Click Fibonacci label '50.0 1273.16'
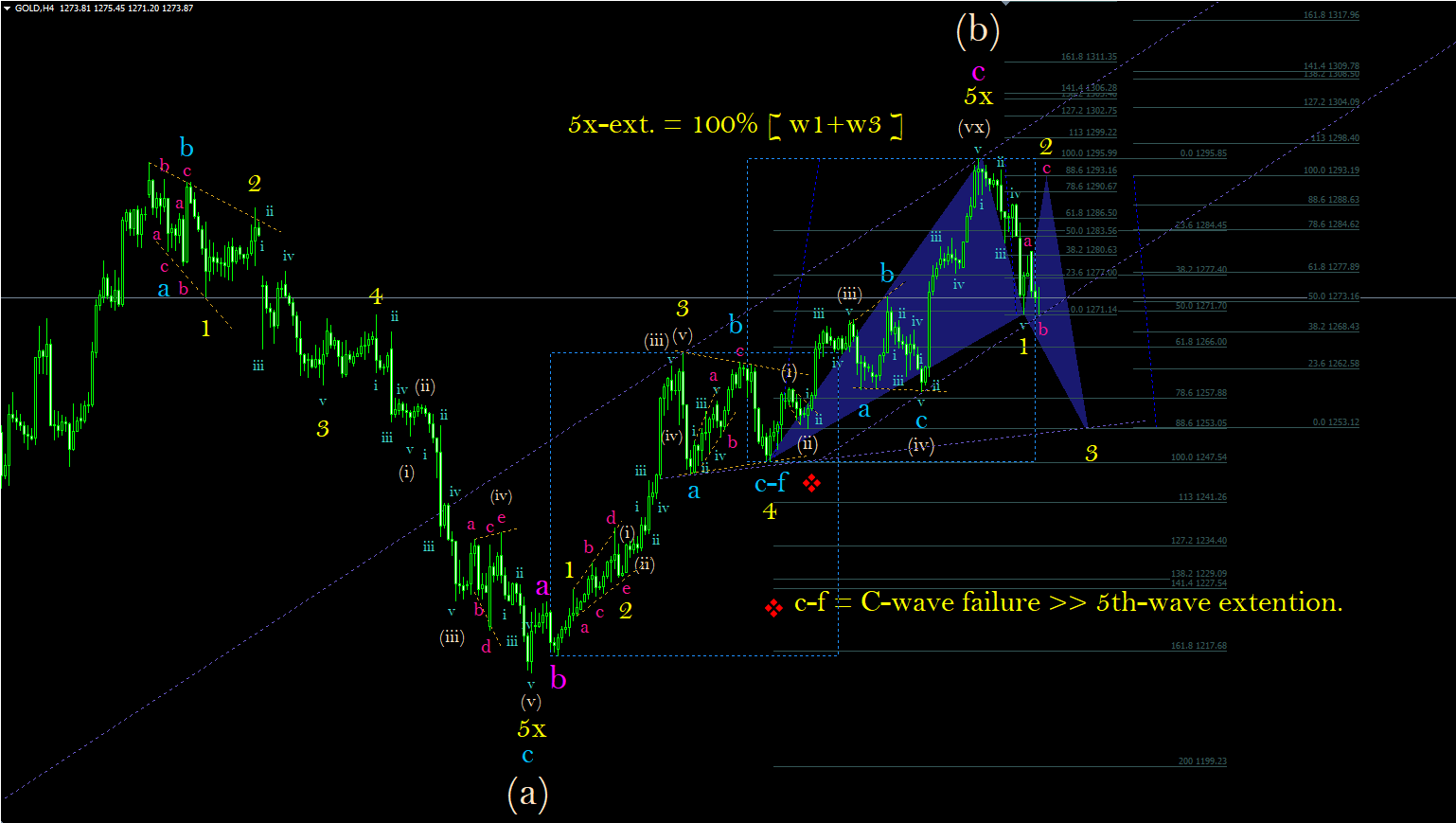Image resolution: width=1456 pixels, height=823 pixels. 1333,296
